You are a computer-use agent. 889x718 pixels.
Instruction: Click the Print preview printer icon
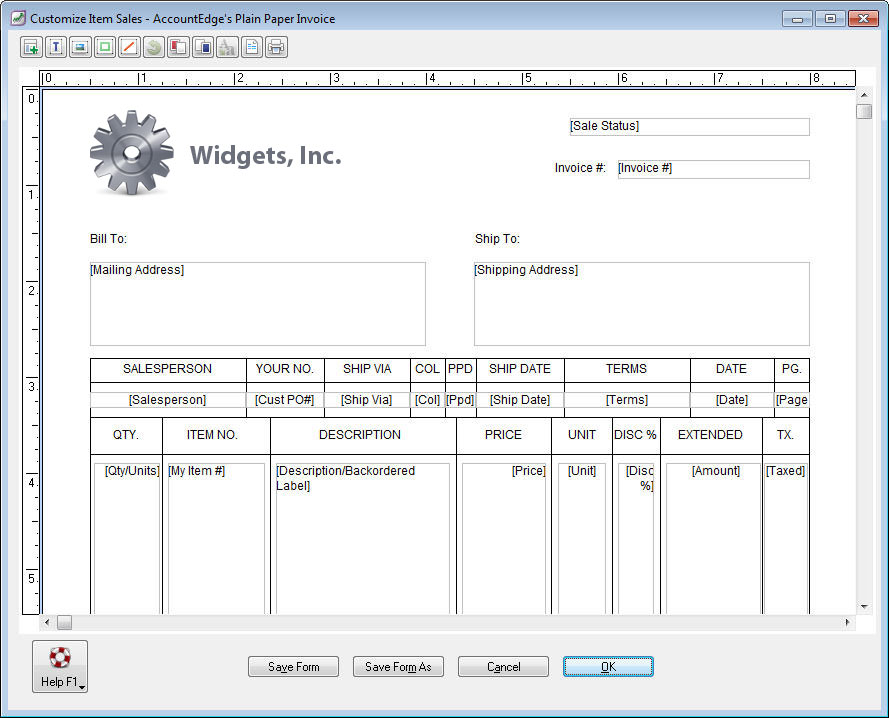coord(276,47)
